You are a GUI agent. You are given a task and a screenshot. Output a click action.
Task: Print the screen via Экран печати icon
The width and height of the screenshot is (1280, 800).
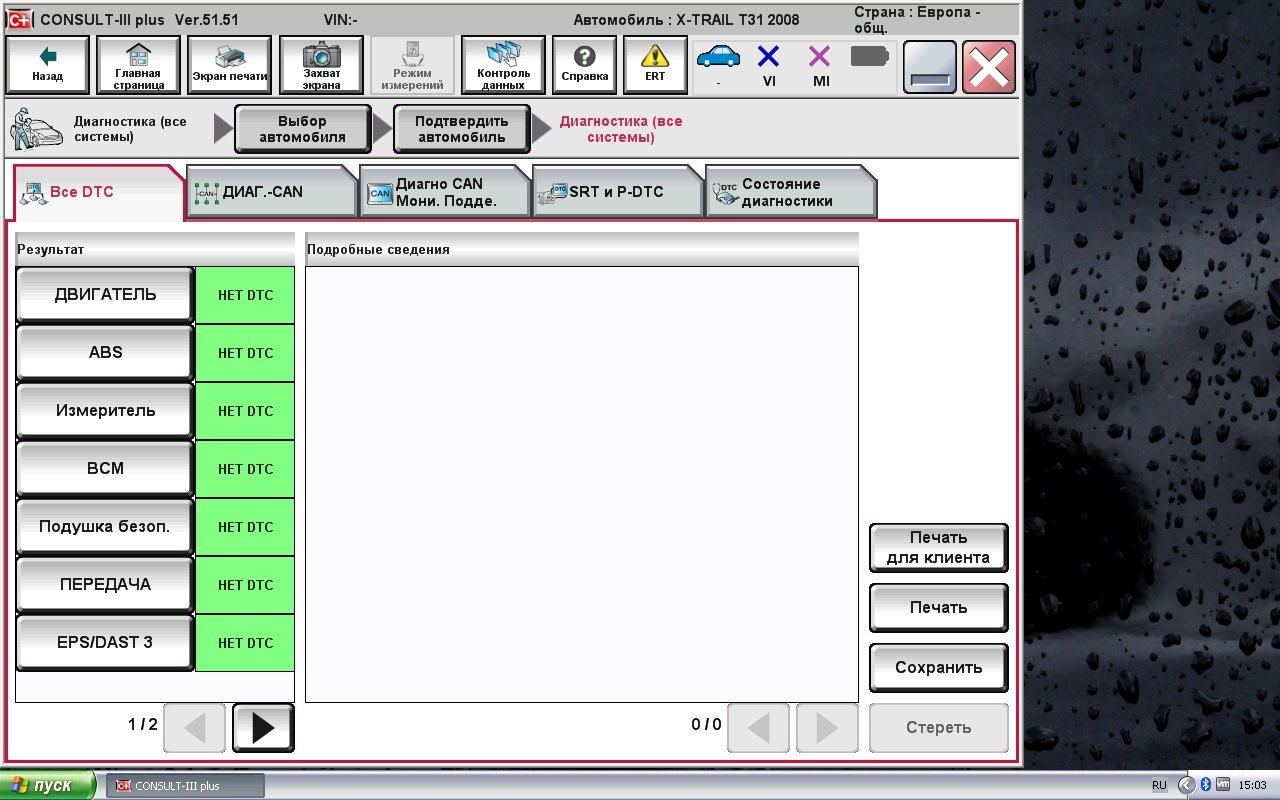point(230,66)
